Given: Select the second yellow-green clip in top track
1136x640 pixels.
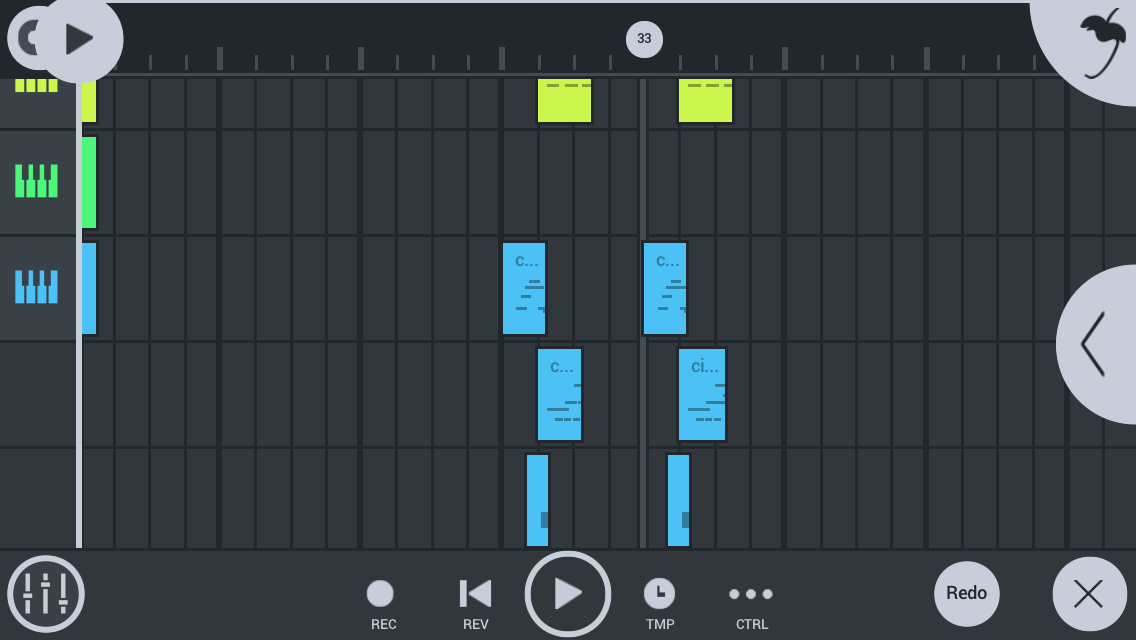Looking at the screenshot, I should tap(705, 101).
